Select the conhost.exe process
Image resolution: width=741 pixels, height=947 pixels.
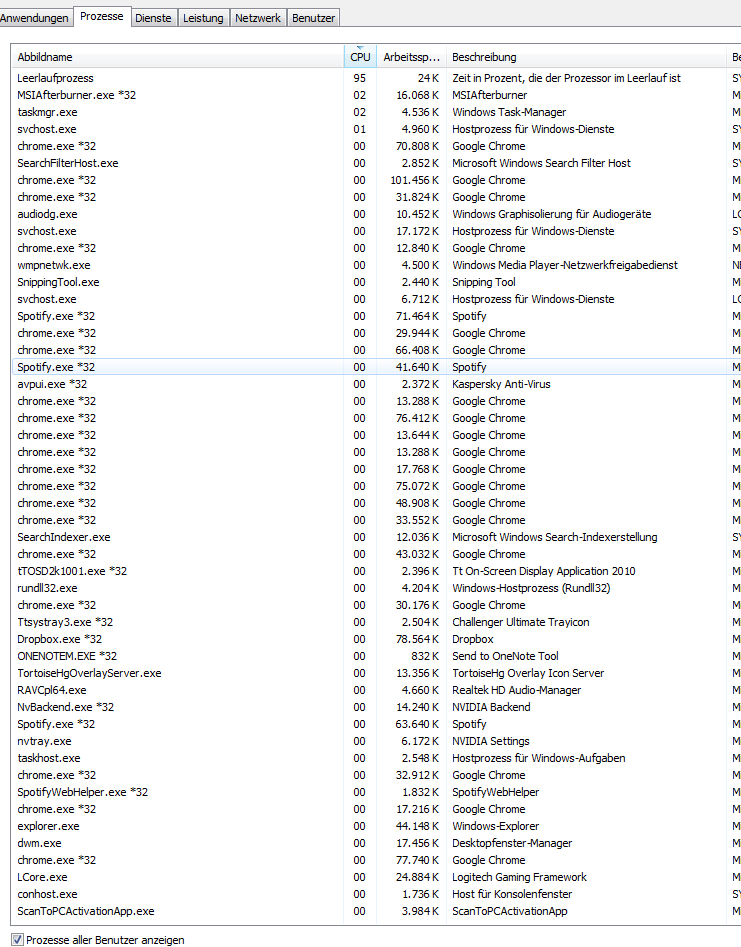click(x=376, y=894)
